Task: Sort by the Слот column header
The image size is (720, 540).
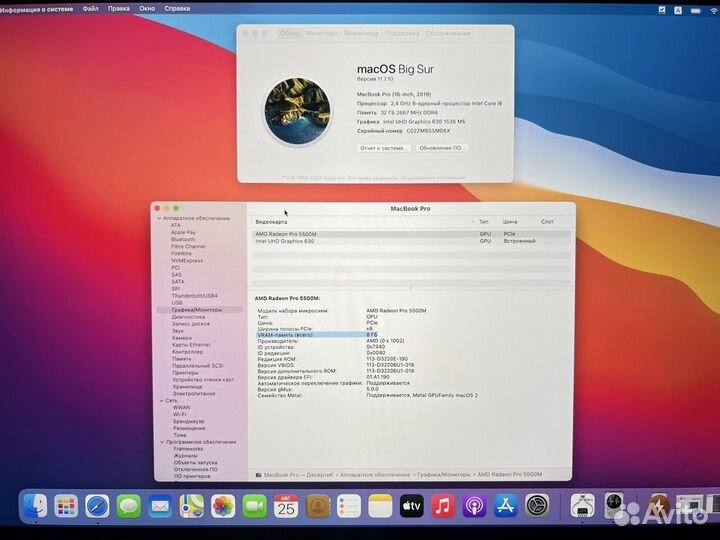Action: click(547, 222)
